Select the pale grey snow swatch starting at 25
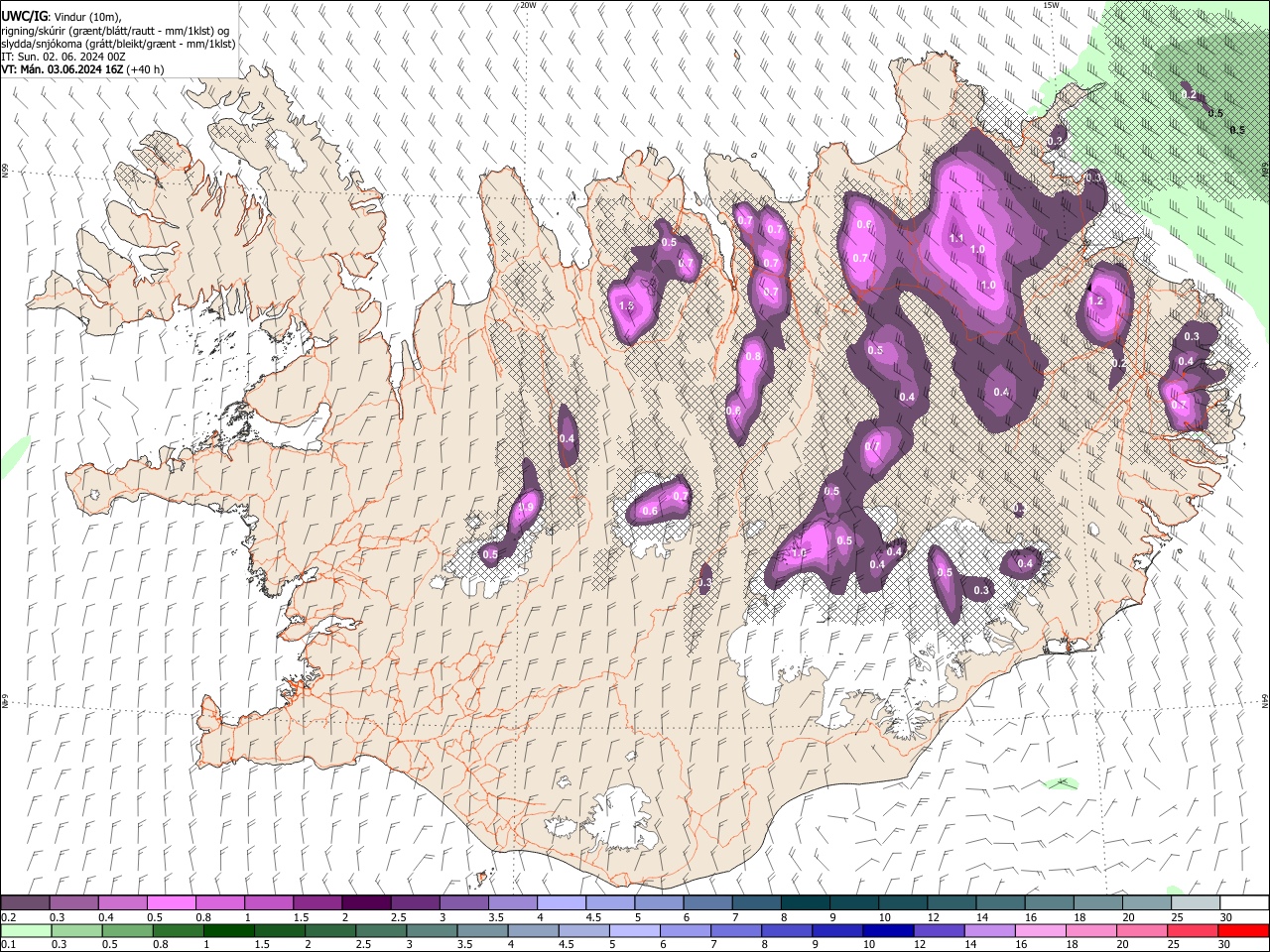The width and height of the screenshot is (1270, 952). [1195, 903]
